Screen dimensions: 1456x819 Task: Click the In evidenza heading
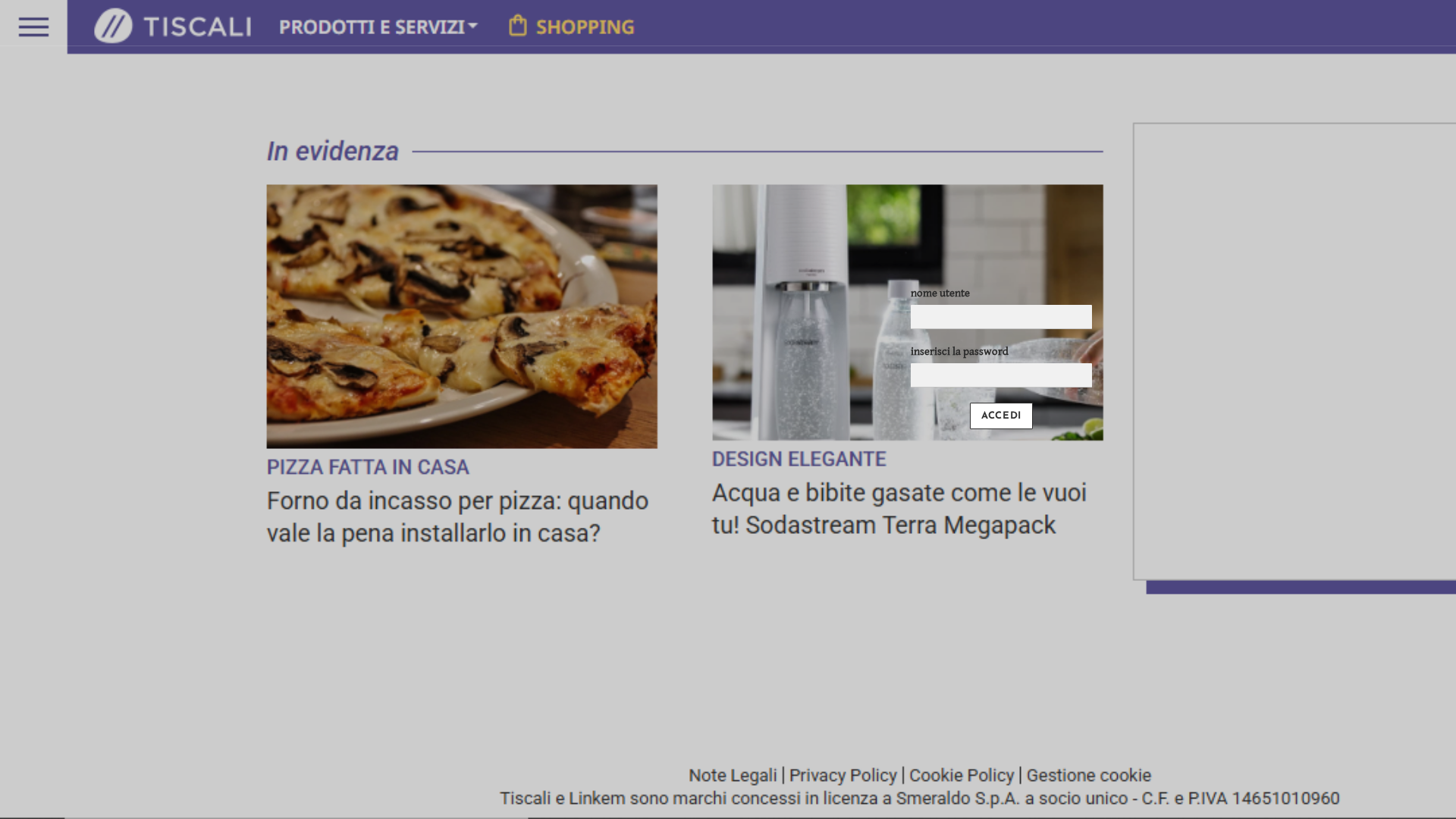[x=332, y=151]
